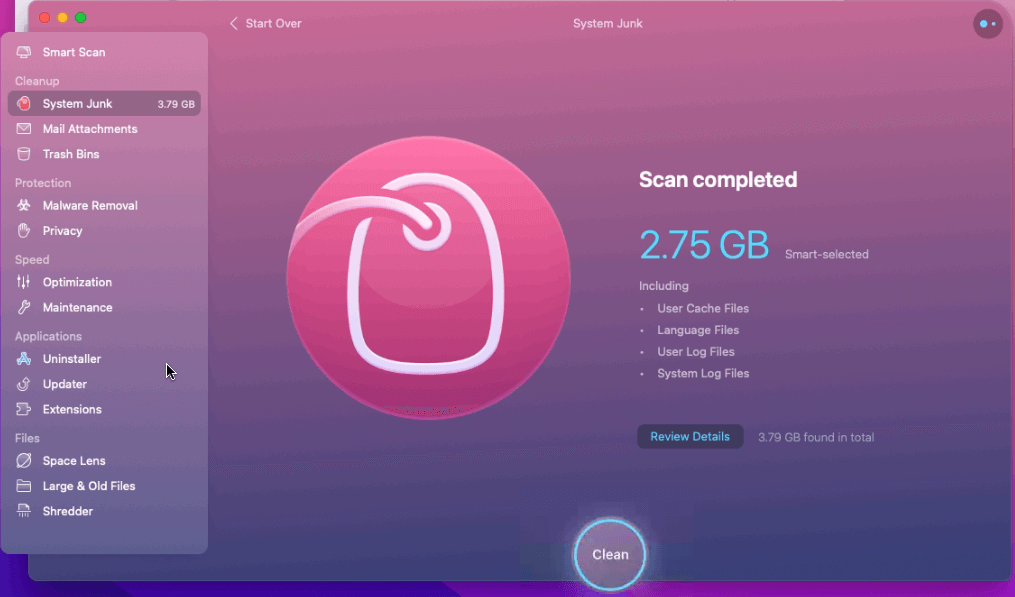Click the Scan completed heading
Image resolution: width=1015 pixels, height=597 pixels.
[718, 179]
